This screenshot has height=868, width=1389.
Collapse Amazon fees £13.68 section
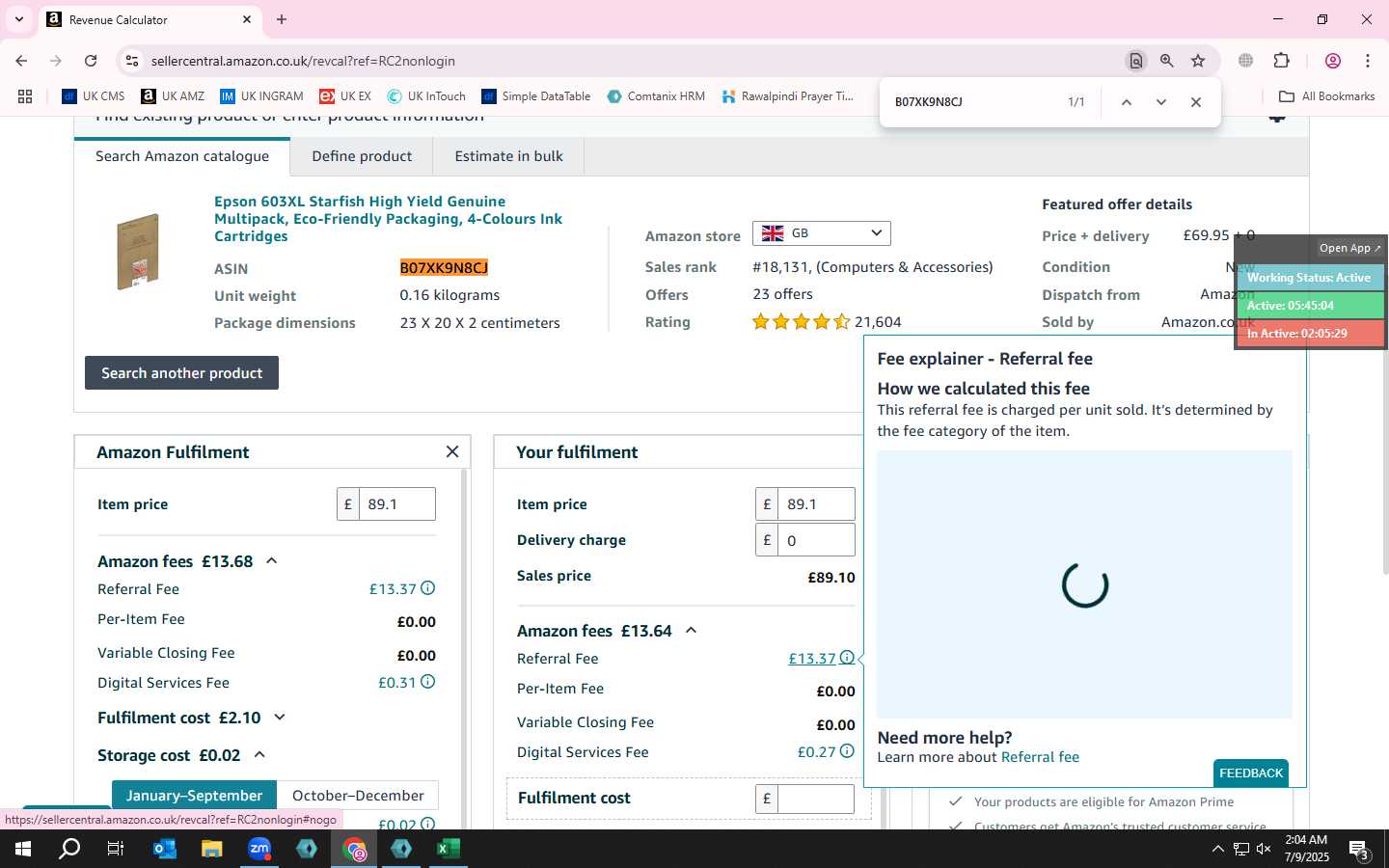point(272,560)
